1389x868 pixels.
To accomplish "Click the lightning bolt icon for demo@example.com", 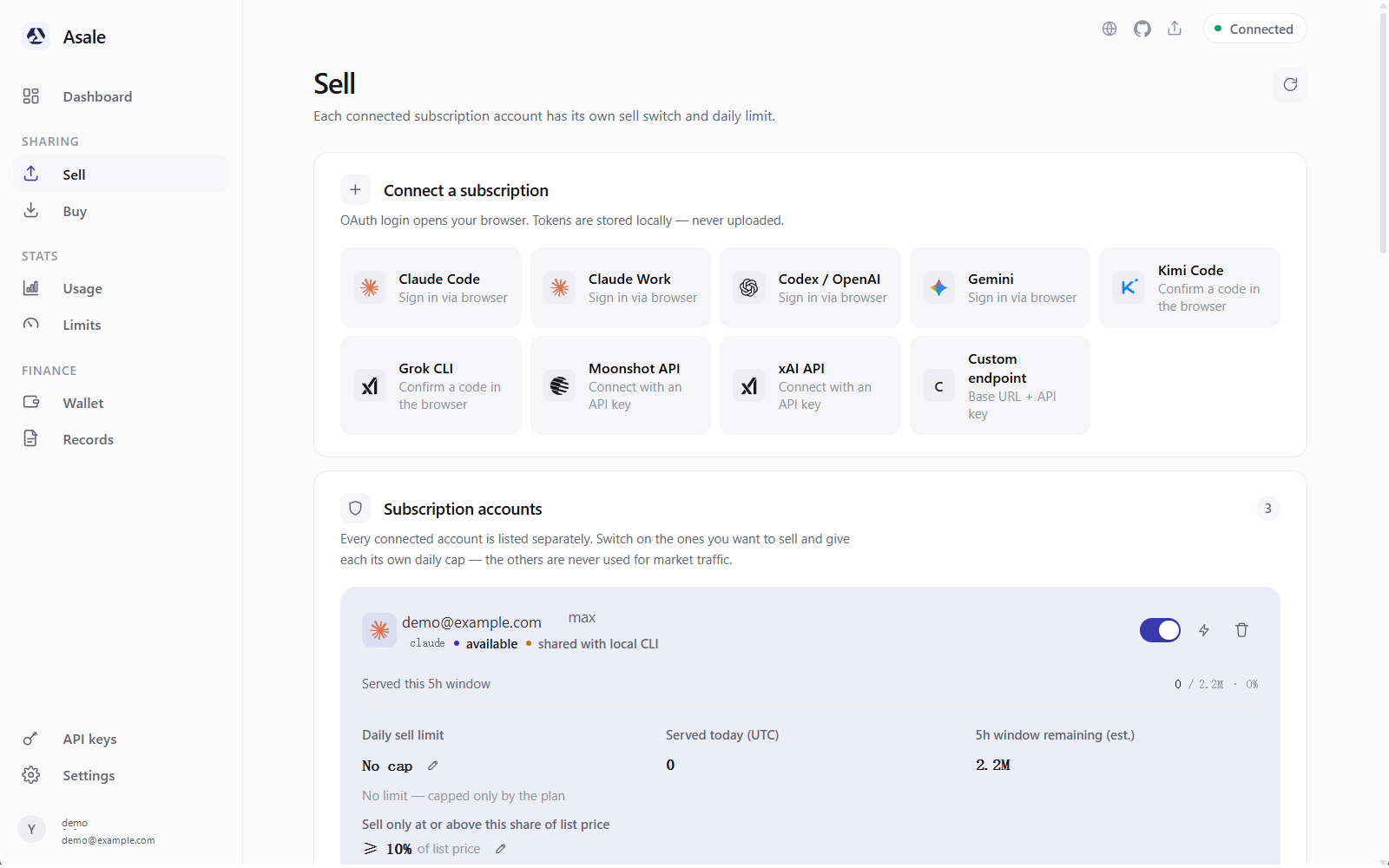I will 1204,630.
